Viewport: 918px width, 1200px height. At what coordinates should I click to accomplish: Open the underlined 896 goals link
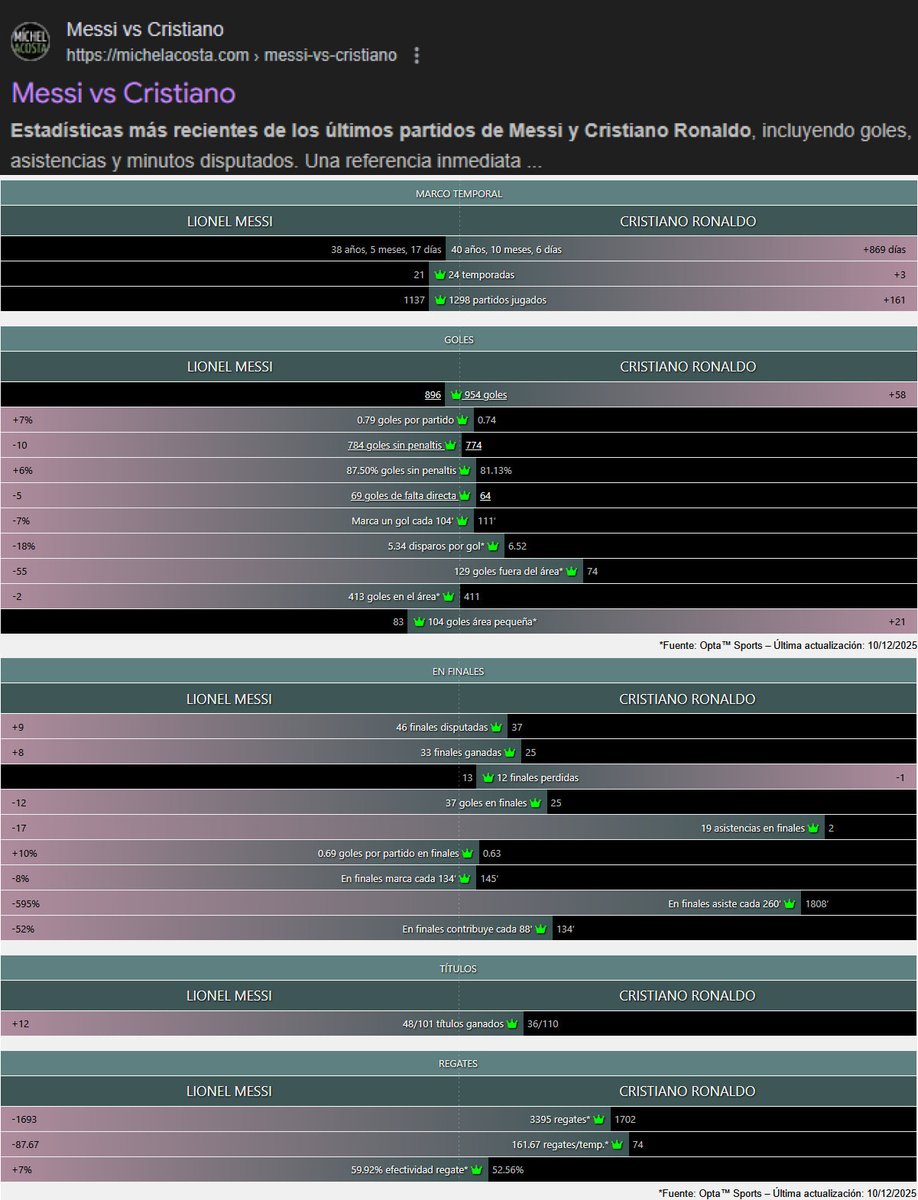pyautogui.click(x=433, y=395)
